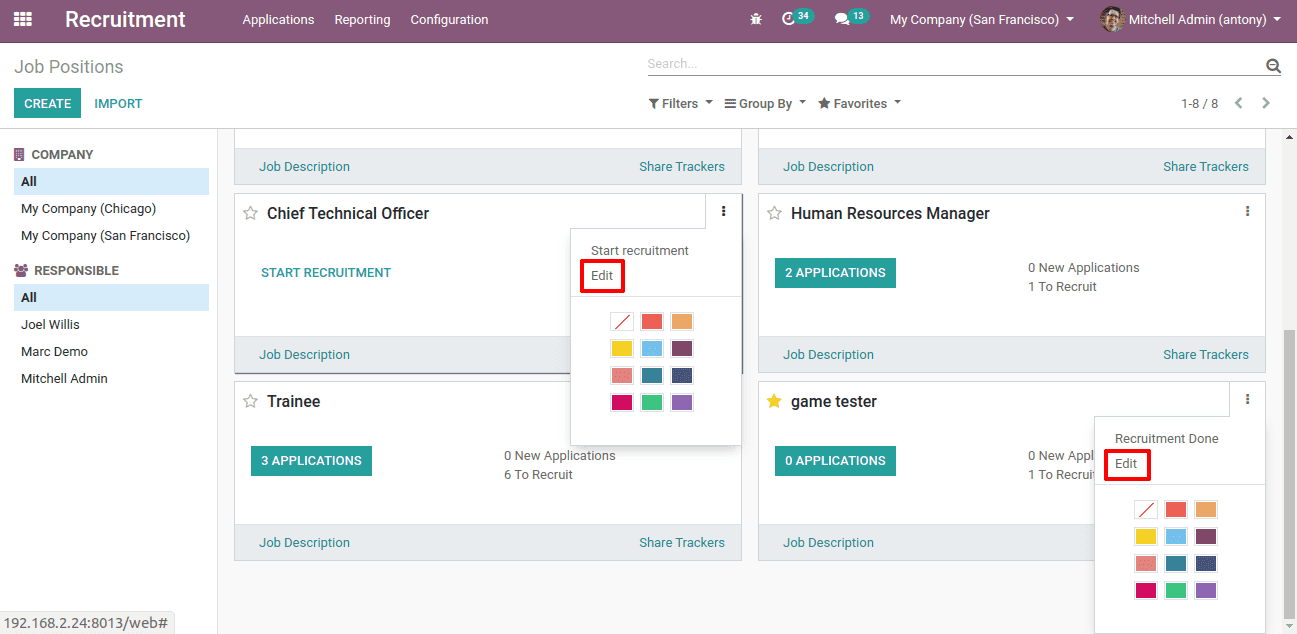This screenshot has width=1297, height=634.
Task: Choose Start recruitment in Chief Technical Officer menu
Action: click(x=640, y=251)
